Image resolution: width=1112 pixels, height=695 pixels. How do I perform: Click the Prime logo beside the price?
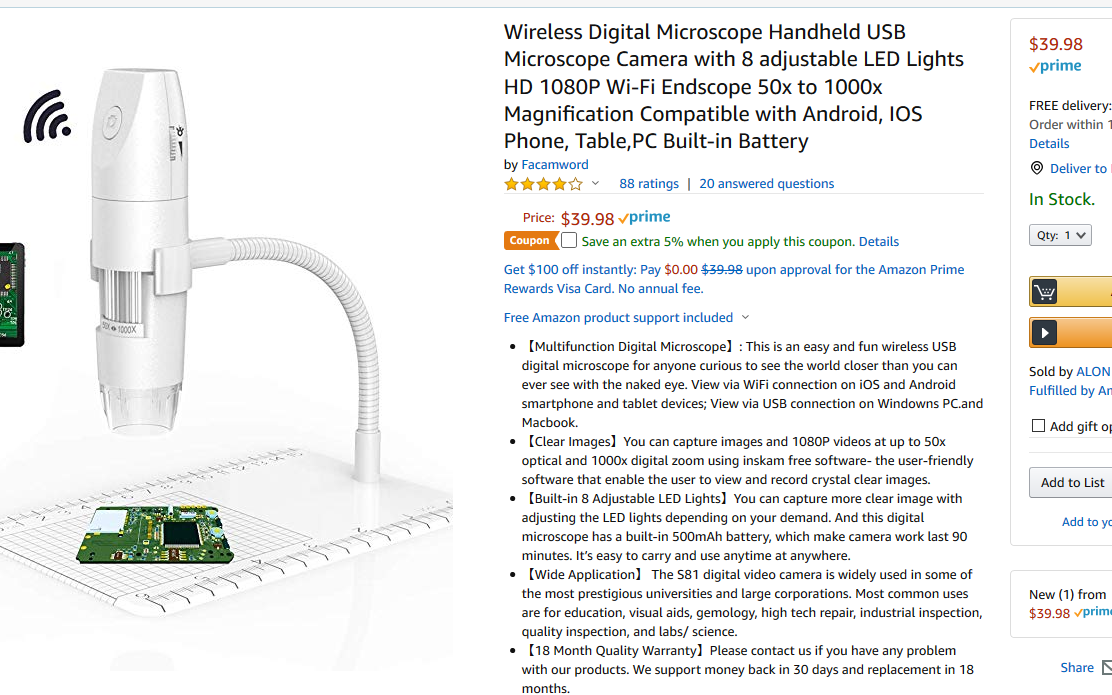[x=644, y=218]
